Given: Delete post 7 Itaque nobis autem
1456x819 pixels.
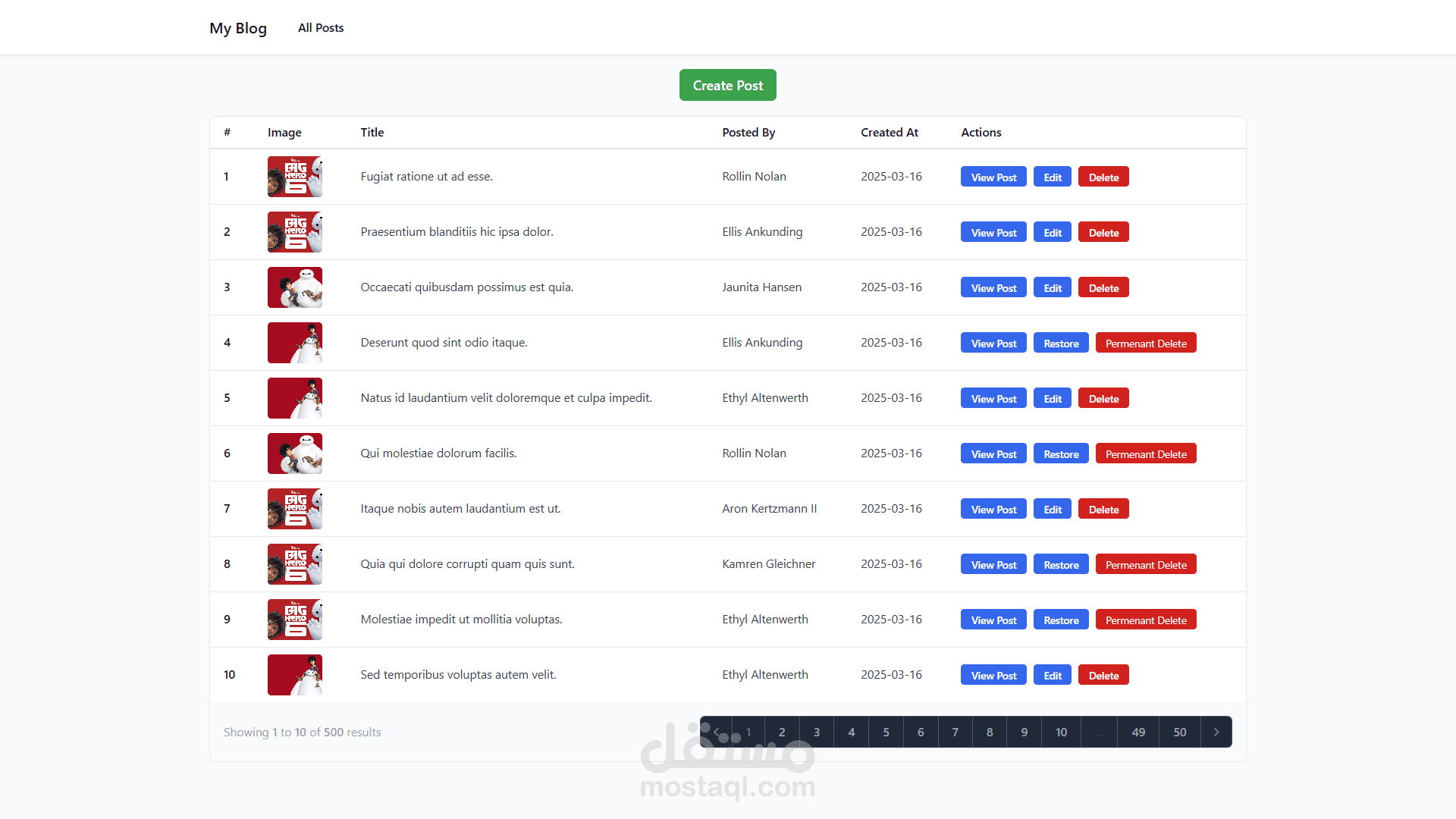Looking at the screenshot, I should coord(1103,509).
